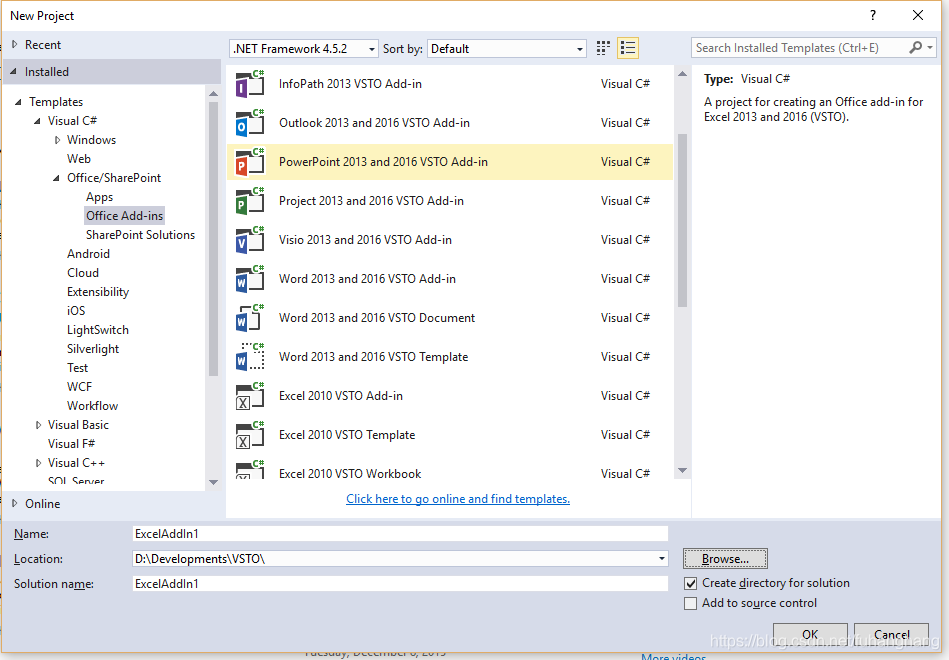Screen dimensions: 949x660
Task: Select the InfoPath 2013 VSTO Add-in icon
Action: click(249, 84)
